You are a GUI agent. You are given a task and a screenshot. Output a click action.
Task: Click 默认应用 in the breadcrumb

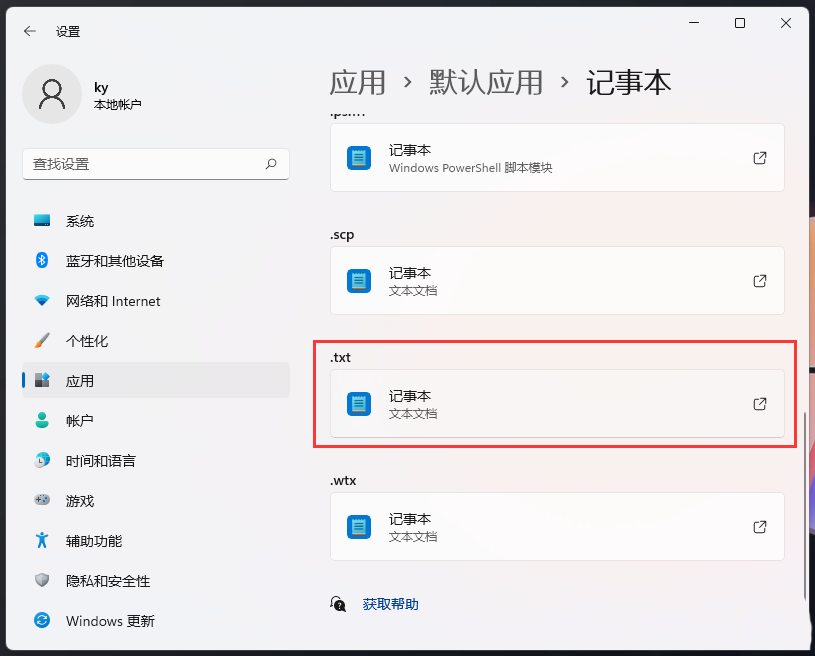coord(486,82)
